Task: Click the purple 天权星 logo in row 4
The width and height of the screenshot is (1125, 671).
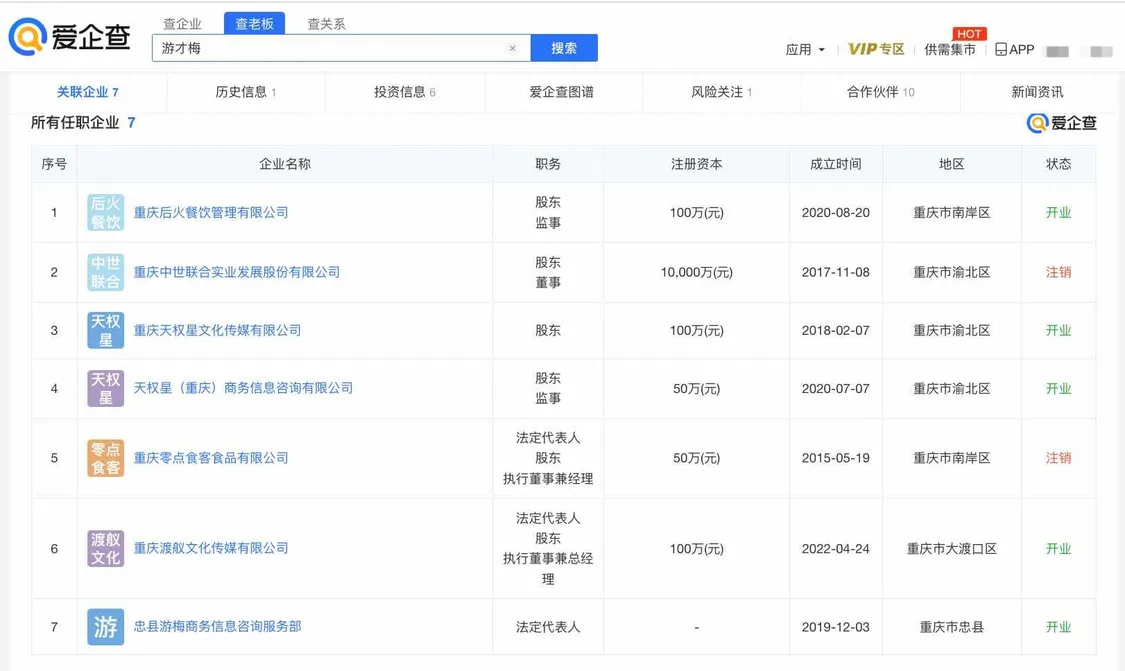Action: [105, 388]
